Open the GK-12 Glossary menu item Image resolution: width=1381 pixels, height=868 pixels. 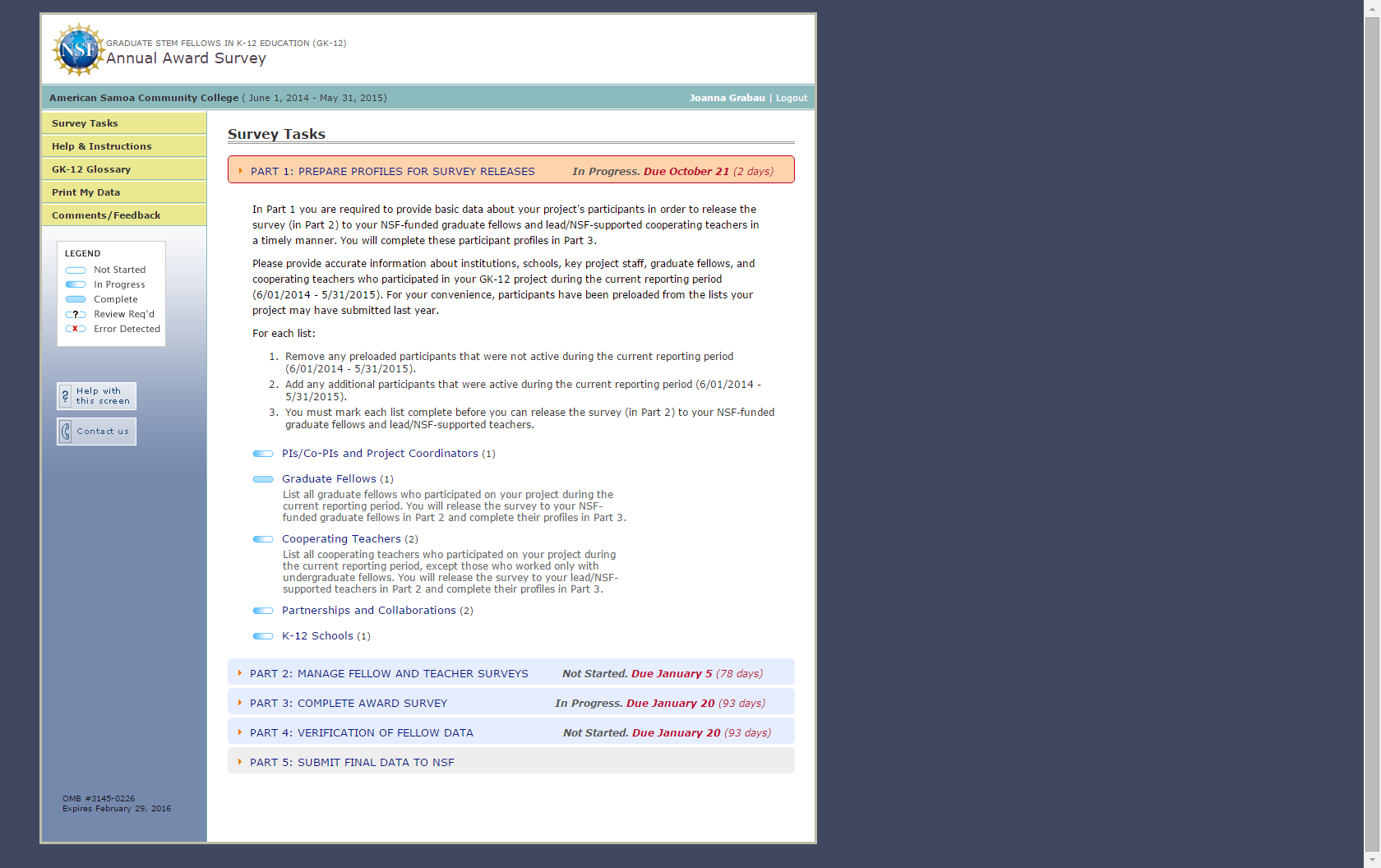point(124,169)
